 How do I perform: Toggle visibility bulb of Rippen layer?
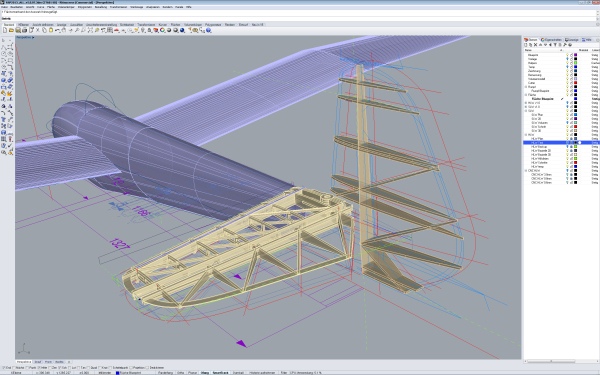pyautogui.click(x=567, y=63)
